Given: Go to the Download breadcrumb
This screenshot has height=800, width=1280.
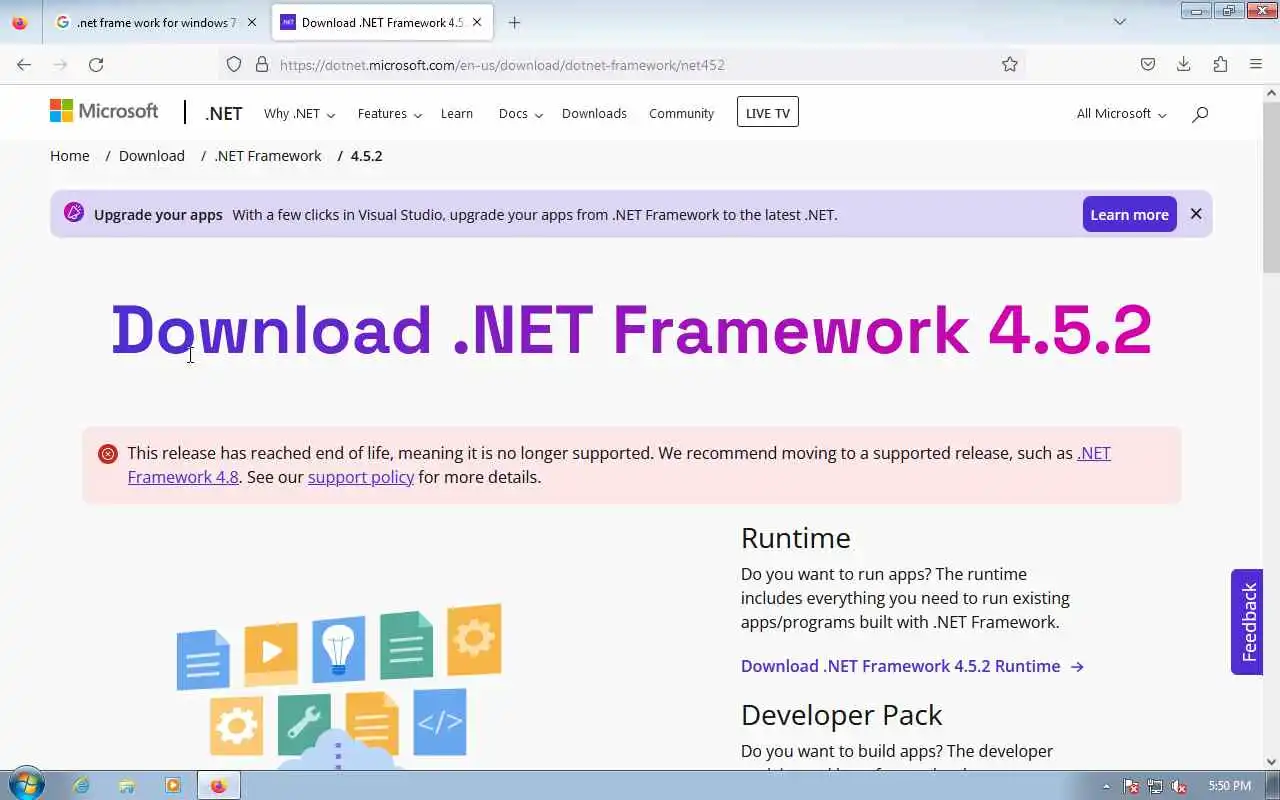Looking at the screenshot, I should pyautogui.click(x=152, y=156).
